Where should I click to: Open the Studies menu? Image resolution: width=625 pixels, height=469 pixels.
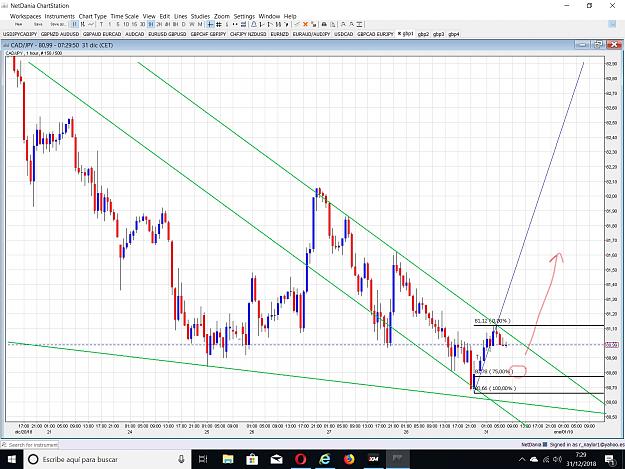[200, 16]
